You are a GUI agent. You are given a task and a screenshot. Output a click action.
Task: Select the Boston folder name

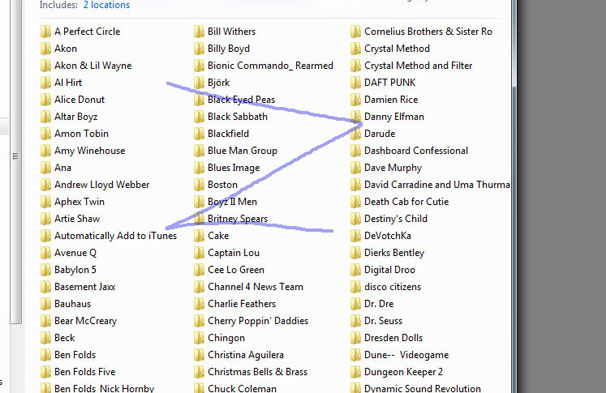tap(222, 185)
